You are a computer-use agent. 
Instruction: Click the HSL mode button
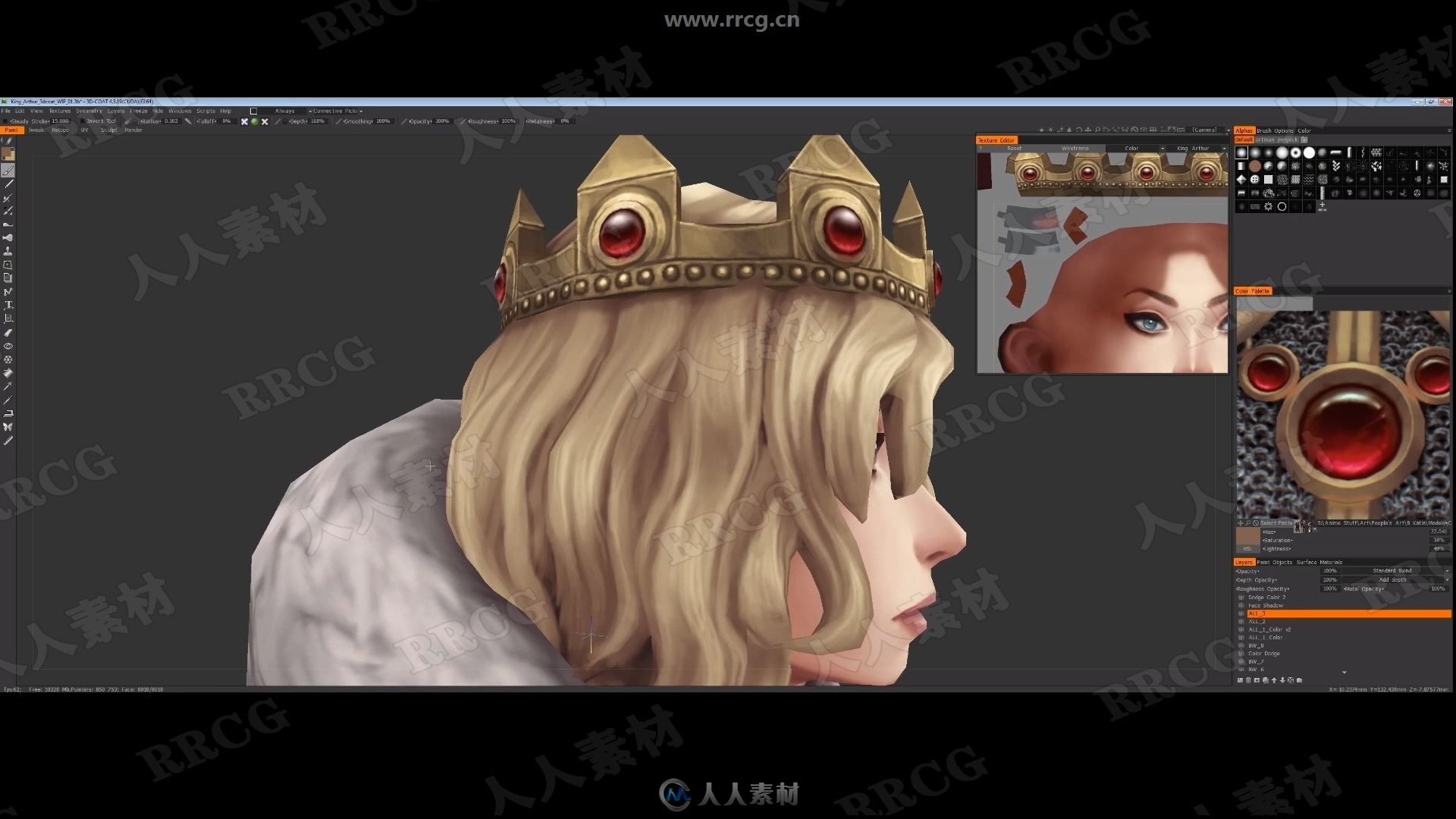1247,549
